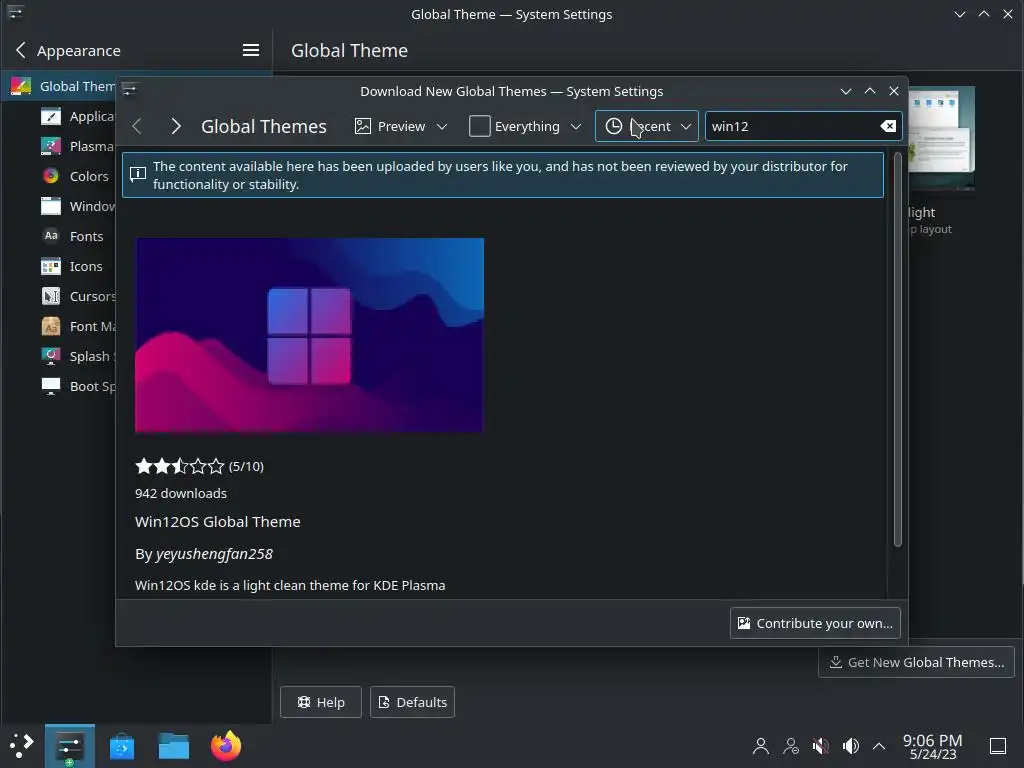Click Get New Global Themes button
The height and width of the screenshot is (768, 1024).
916,662
